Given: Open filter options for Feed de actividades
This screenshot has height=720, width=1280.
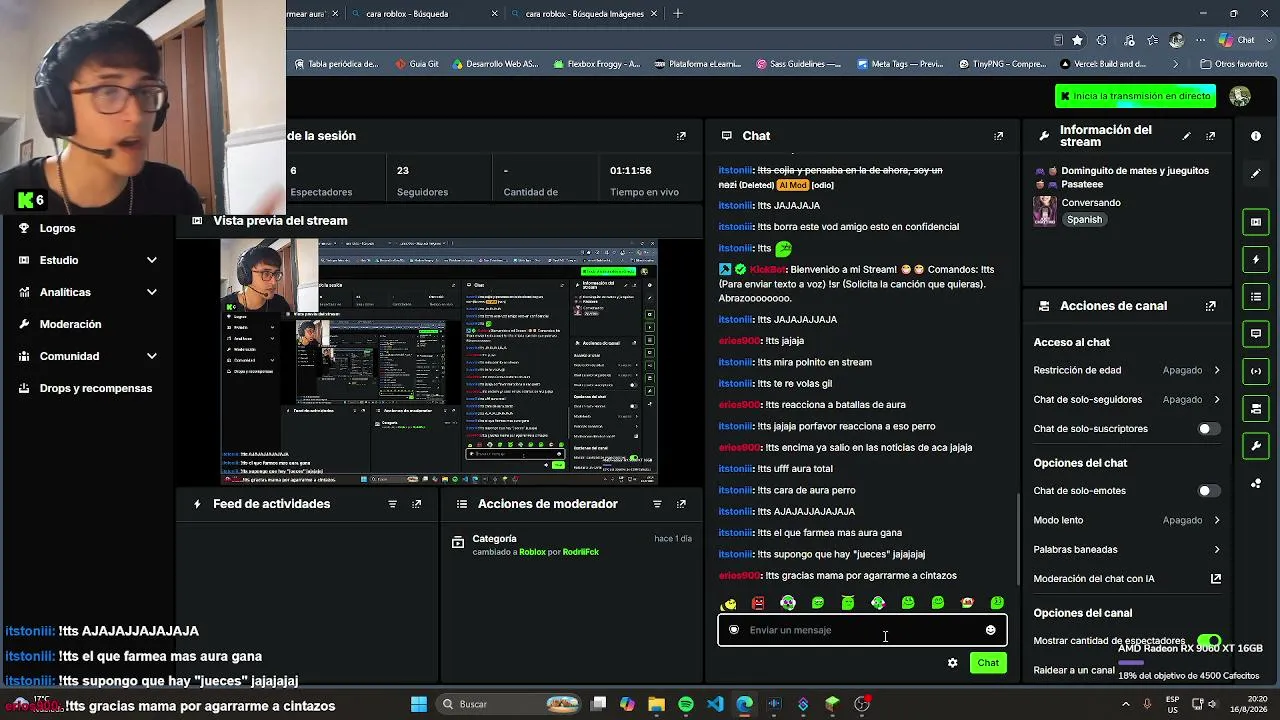Looking at the screenshot, I should pyautogui.click(x=392, y=504).
